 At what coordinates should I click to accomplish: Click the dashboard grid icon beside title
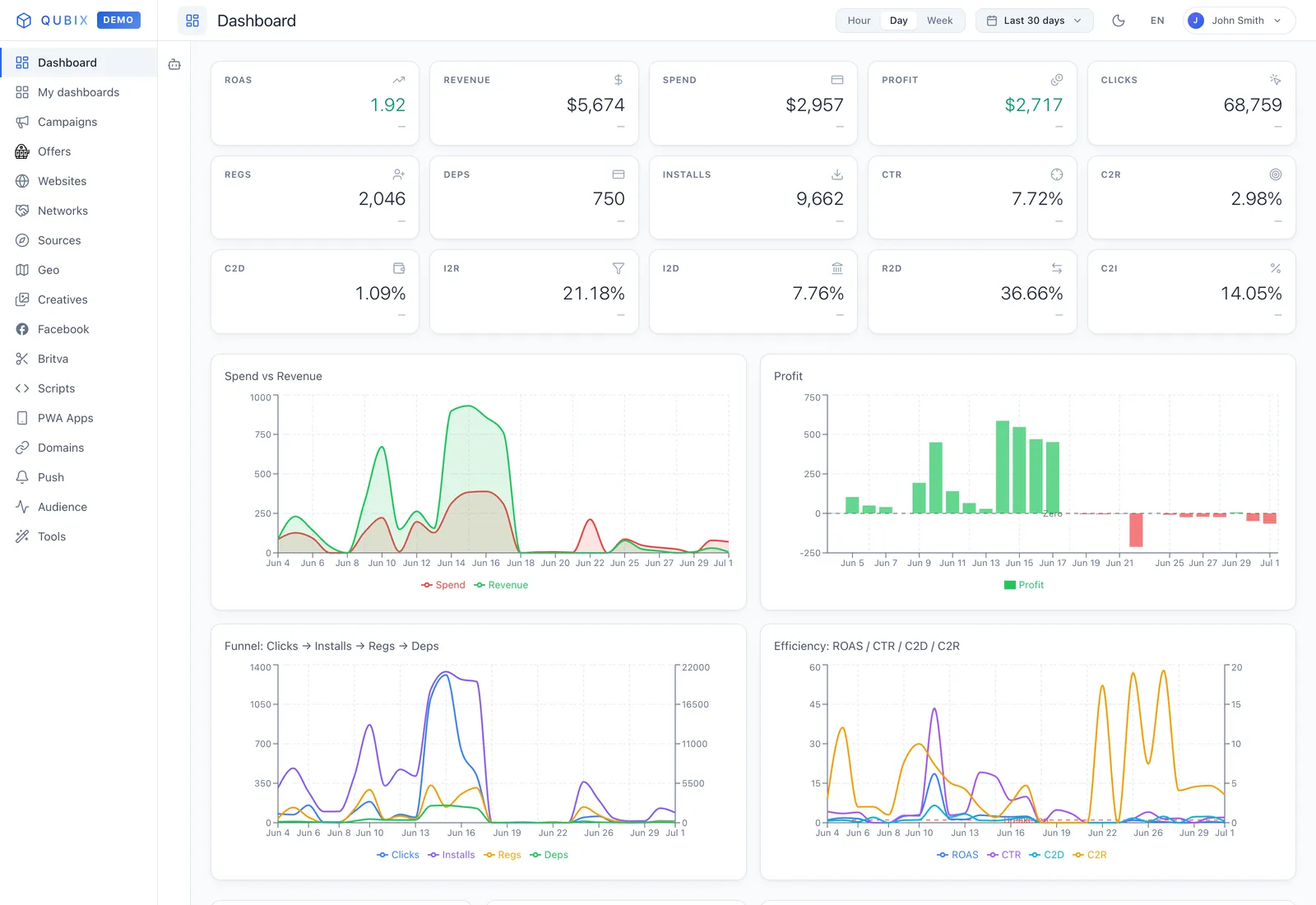(192, 21)
